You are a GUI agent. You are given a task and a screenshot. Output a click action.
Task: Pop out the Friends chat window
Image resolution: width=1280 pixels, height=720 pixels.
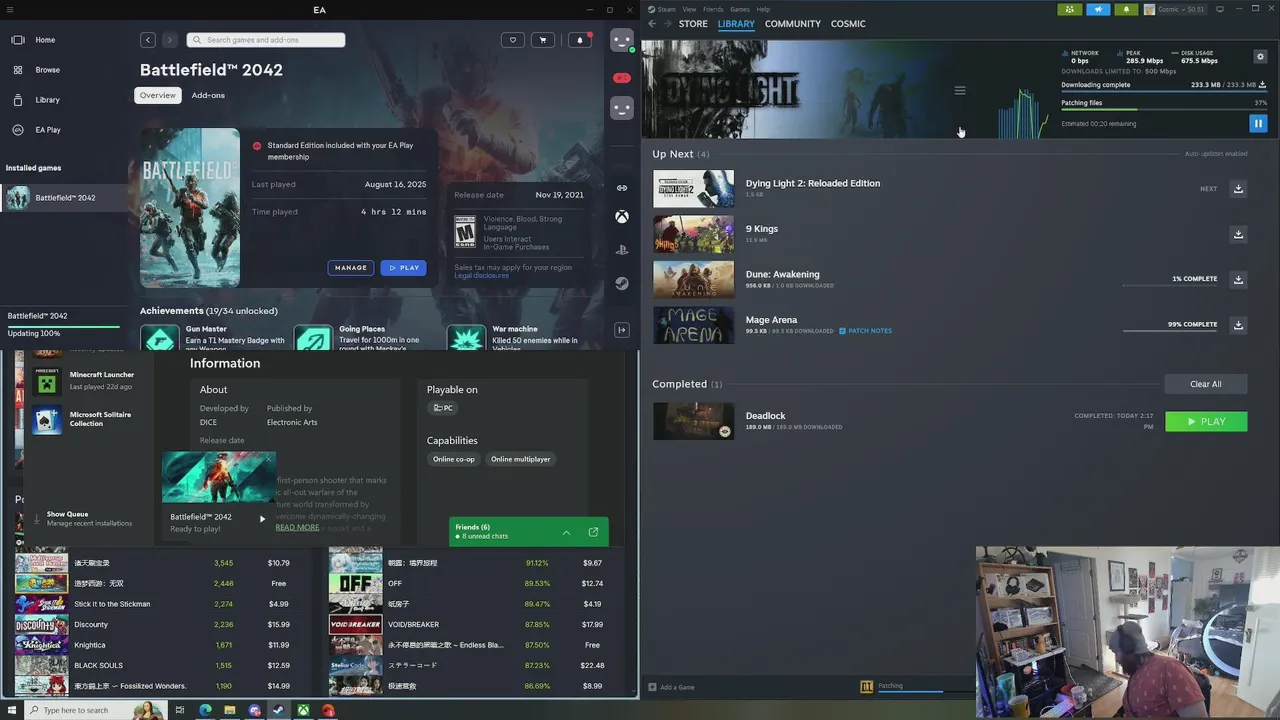click(x=593, y=532)
